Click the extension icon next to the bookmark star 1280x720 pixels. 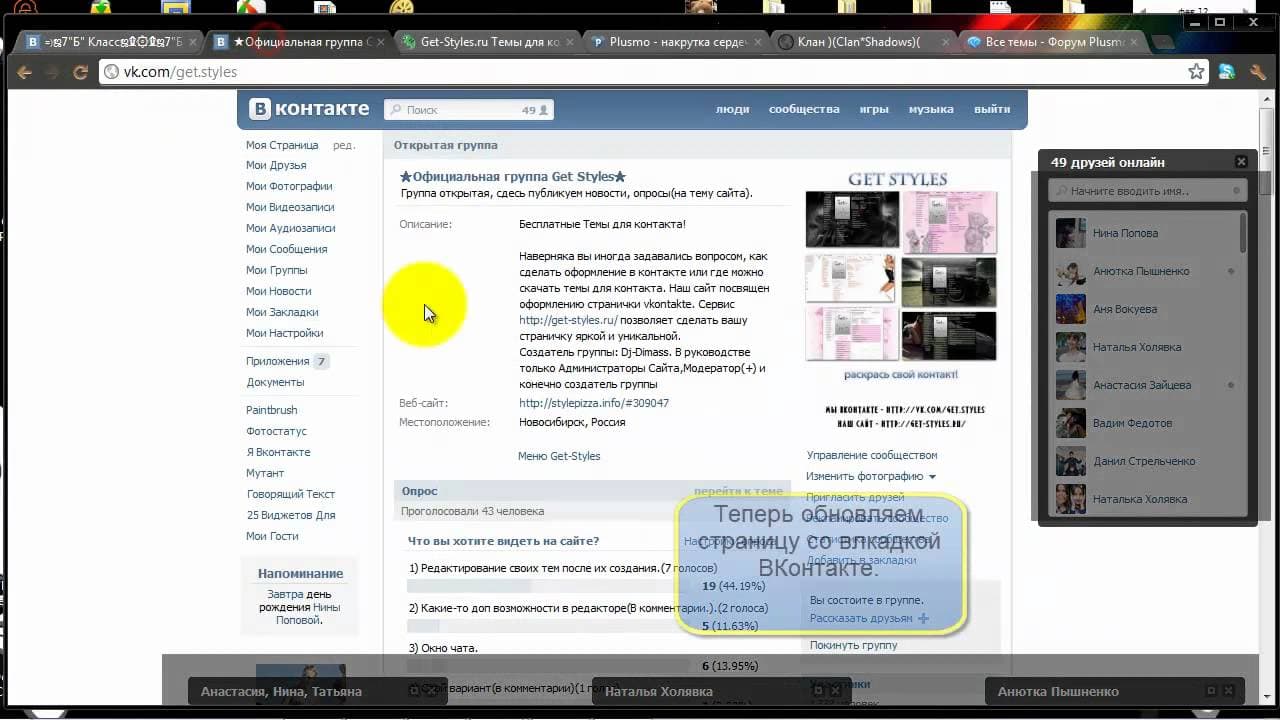coord(1226,72)
